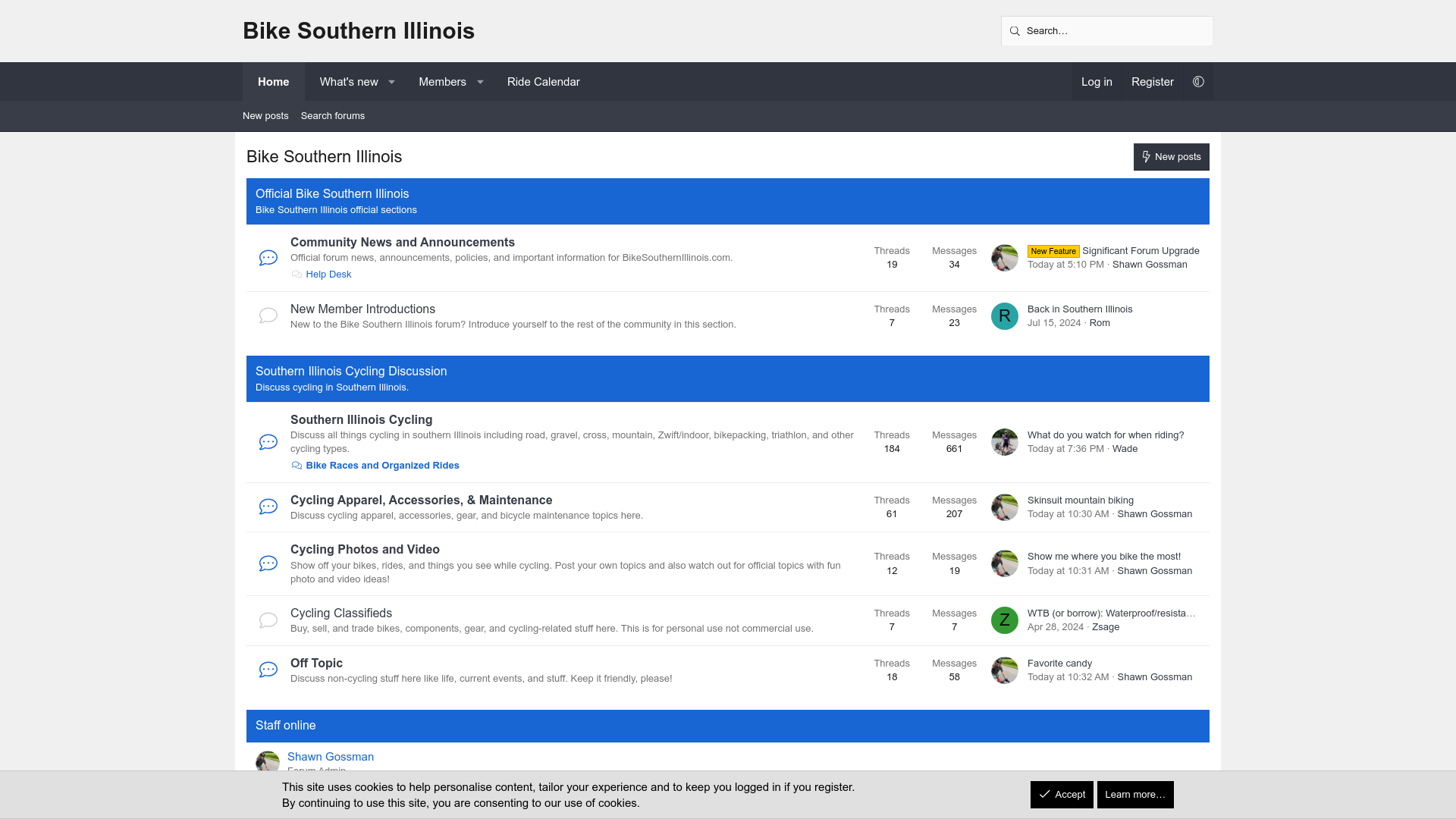Expand the Members dropdown arrow
Image resolution: width=1456 pixels, height=819 pixels.
480,82
